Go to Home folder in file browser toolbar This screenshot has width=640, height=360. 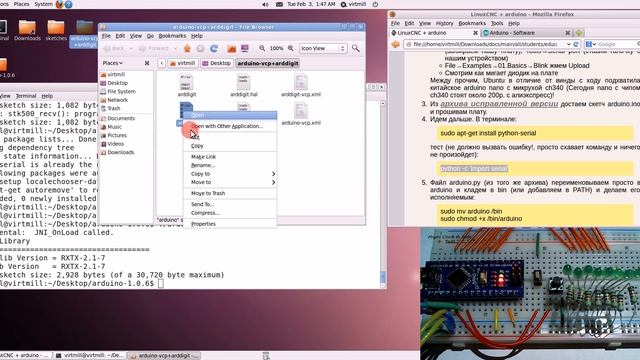pos(187,48)
